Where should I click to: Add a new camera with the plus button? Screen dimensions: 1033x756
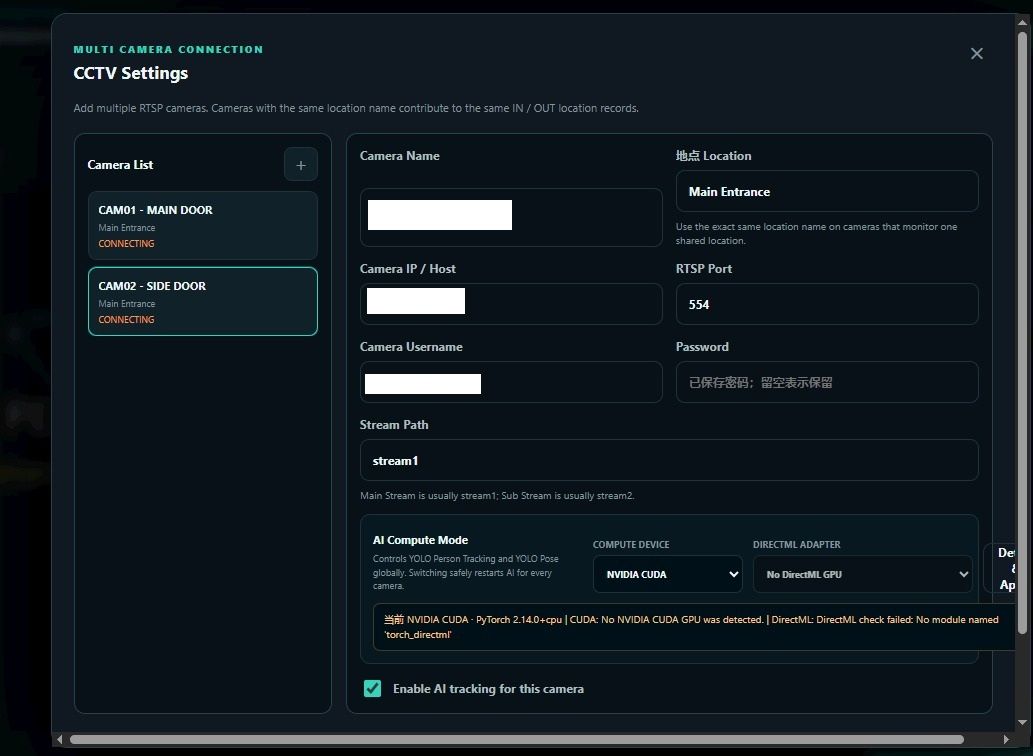click(x=300, y=165)
